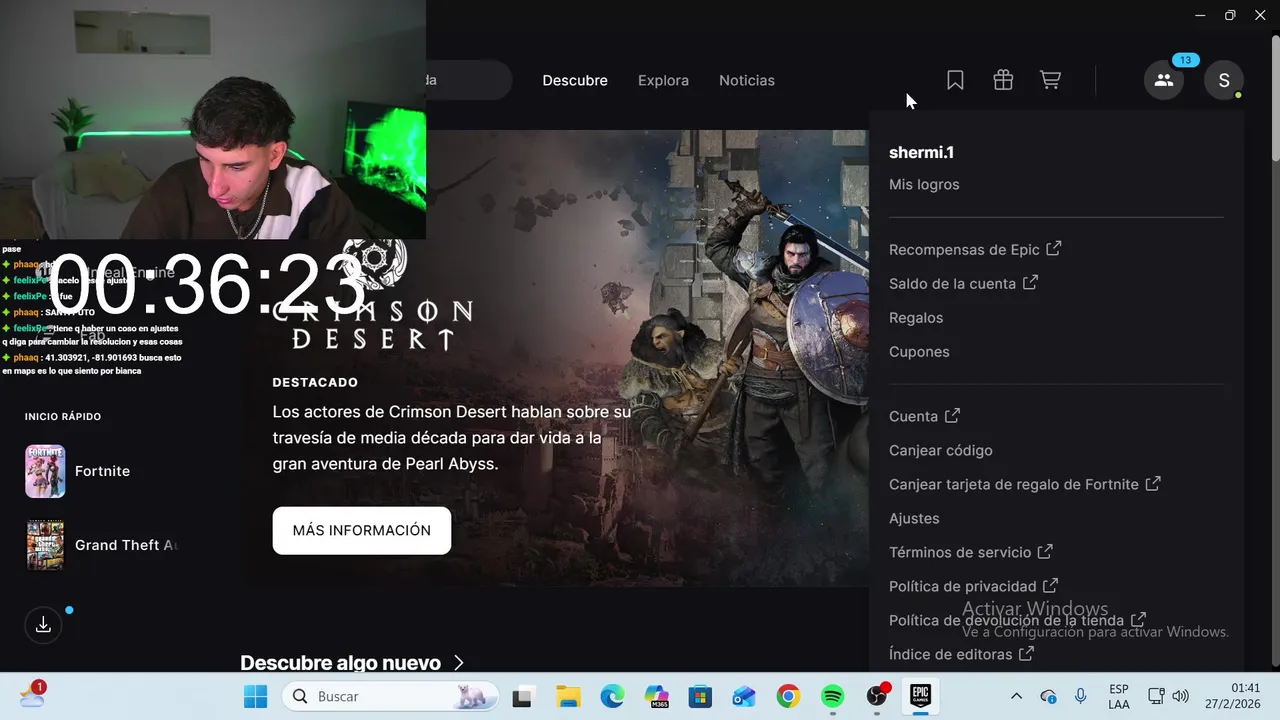Click the taskbar Buscar search box
Image resolution: width=1280 pixels, height=720 pixels.
point(390,696)
